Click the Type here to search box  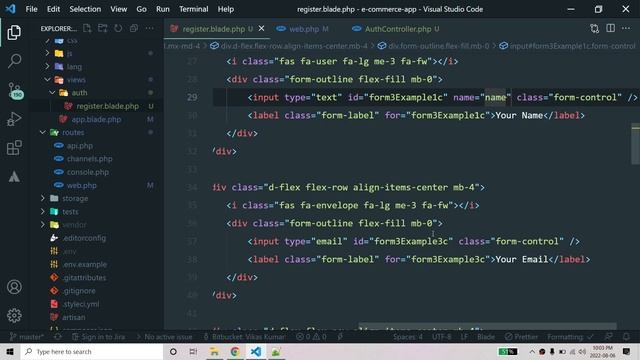coord(92,351)
